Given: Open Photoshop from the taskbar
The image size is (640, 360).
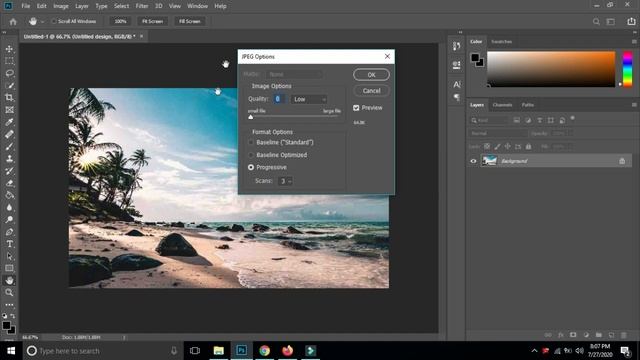Looking at the screenshot, I should coord(241,351).
